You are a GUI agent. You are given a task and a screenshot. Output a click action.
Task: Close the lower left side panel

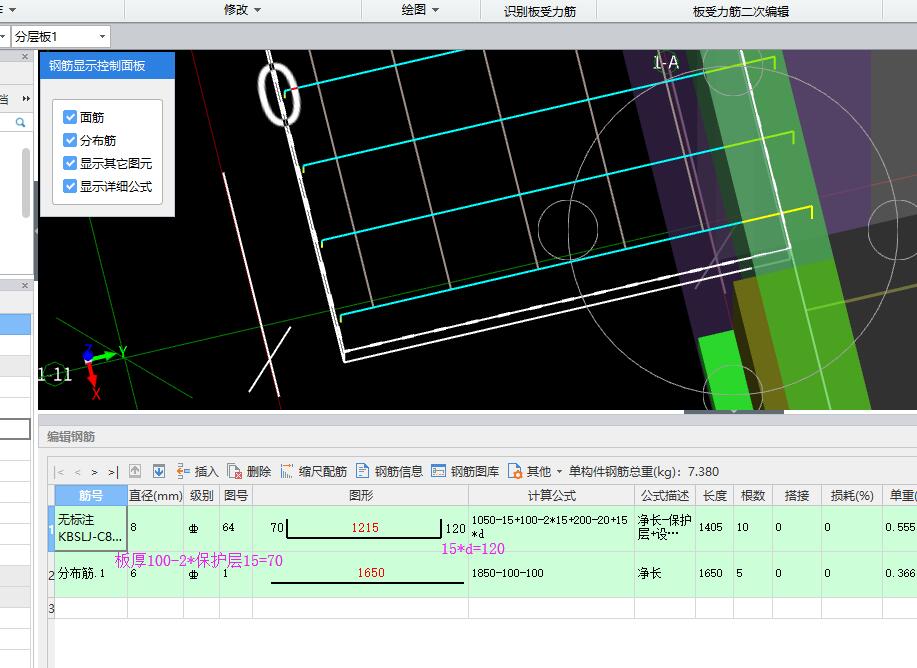tap(25, 285)
